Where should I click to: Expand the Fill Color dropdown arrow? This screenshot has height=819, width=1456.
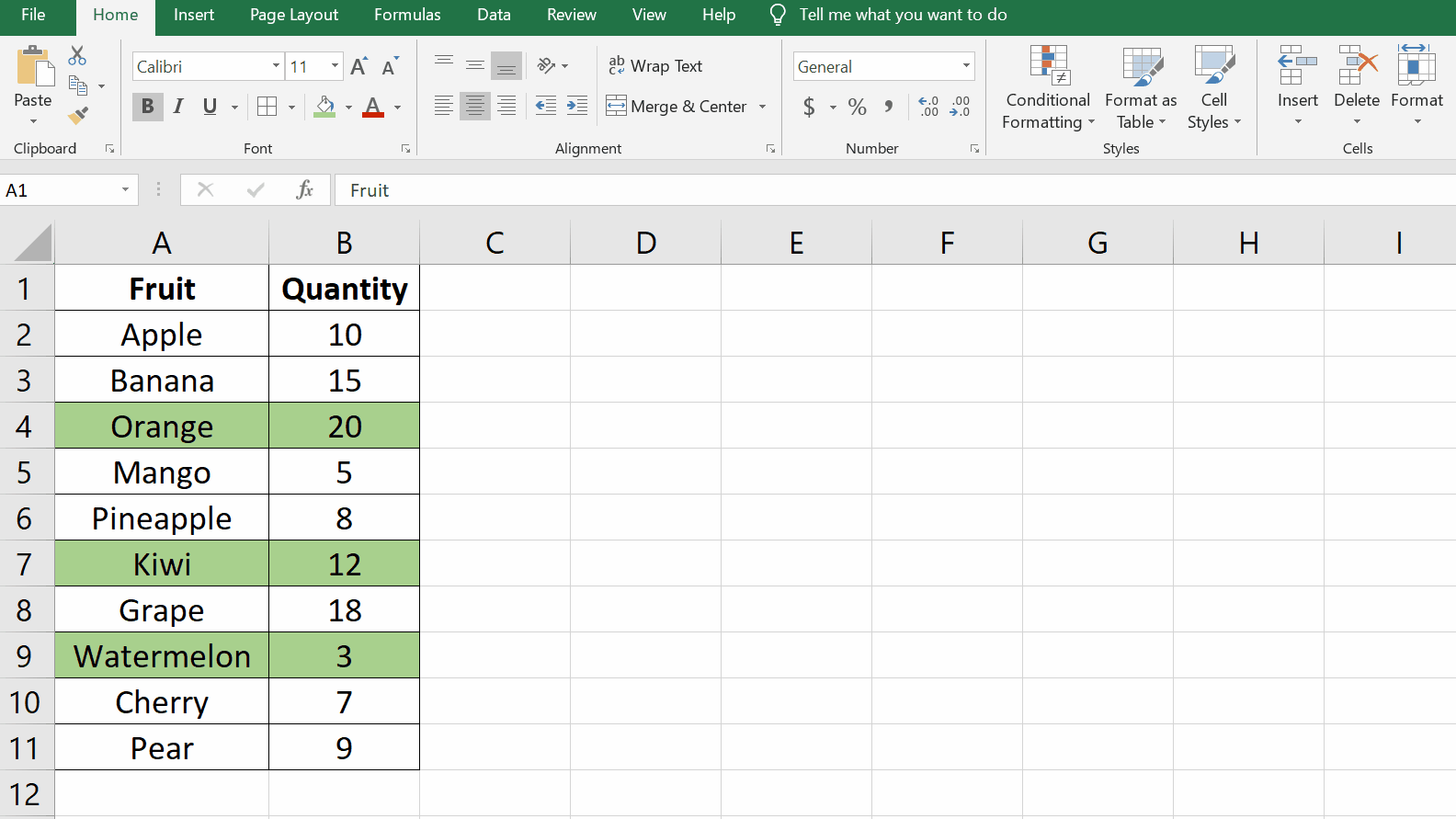point(348,108)
